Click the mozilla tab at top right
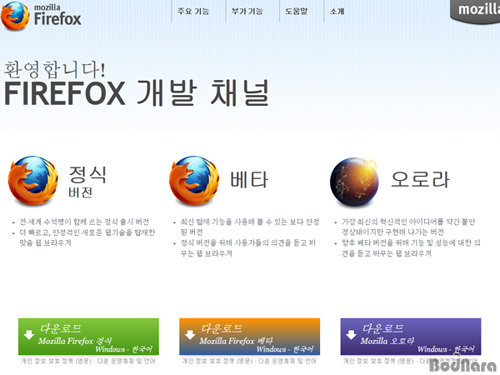500x375 pixels. [475, 11]
